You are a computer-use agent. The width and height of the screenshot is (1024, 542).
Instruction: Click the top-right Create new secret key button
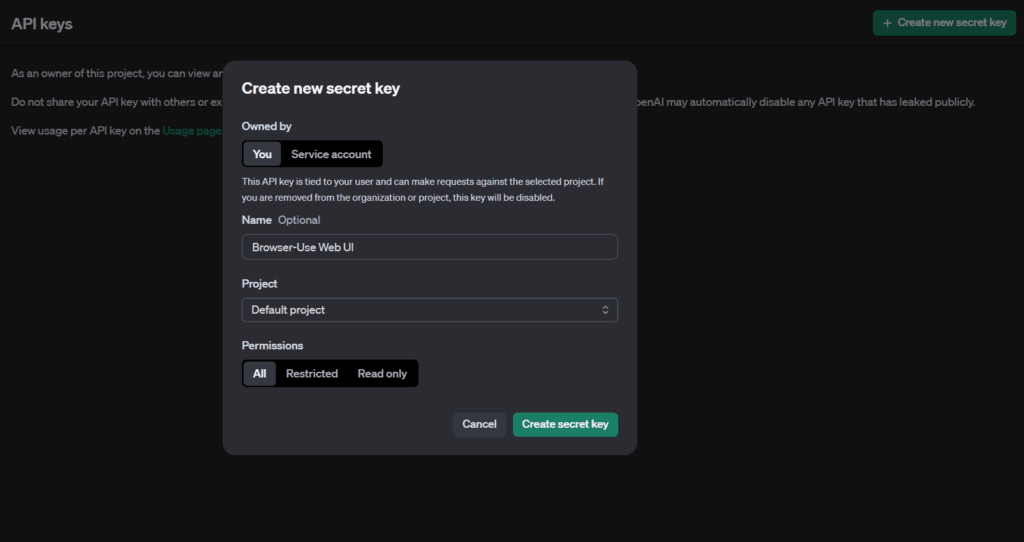point(944,22)
